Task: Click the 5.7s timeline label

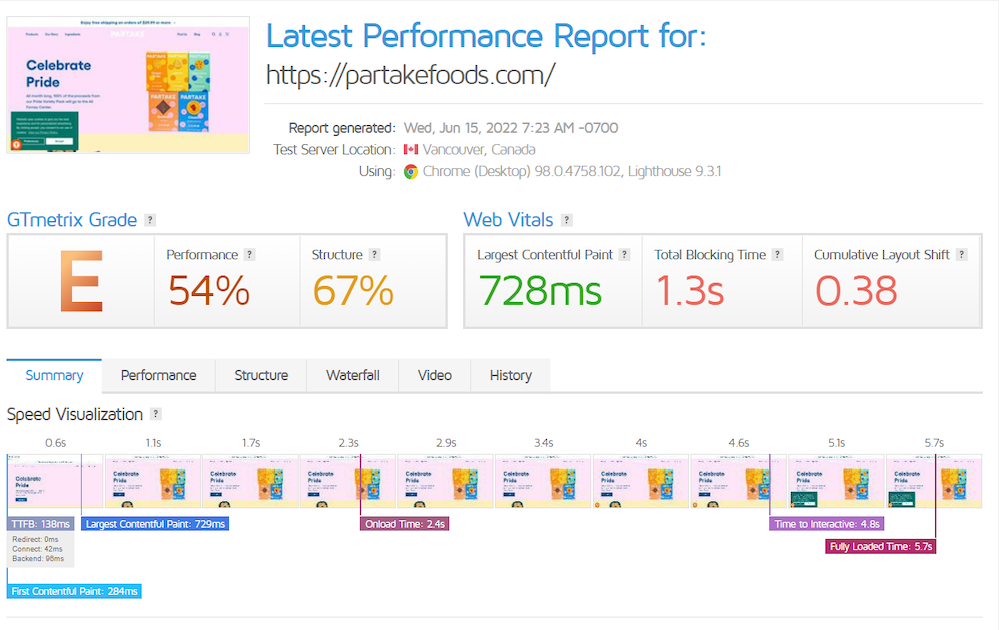Action: point(934,443)
